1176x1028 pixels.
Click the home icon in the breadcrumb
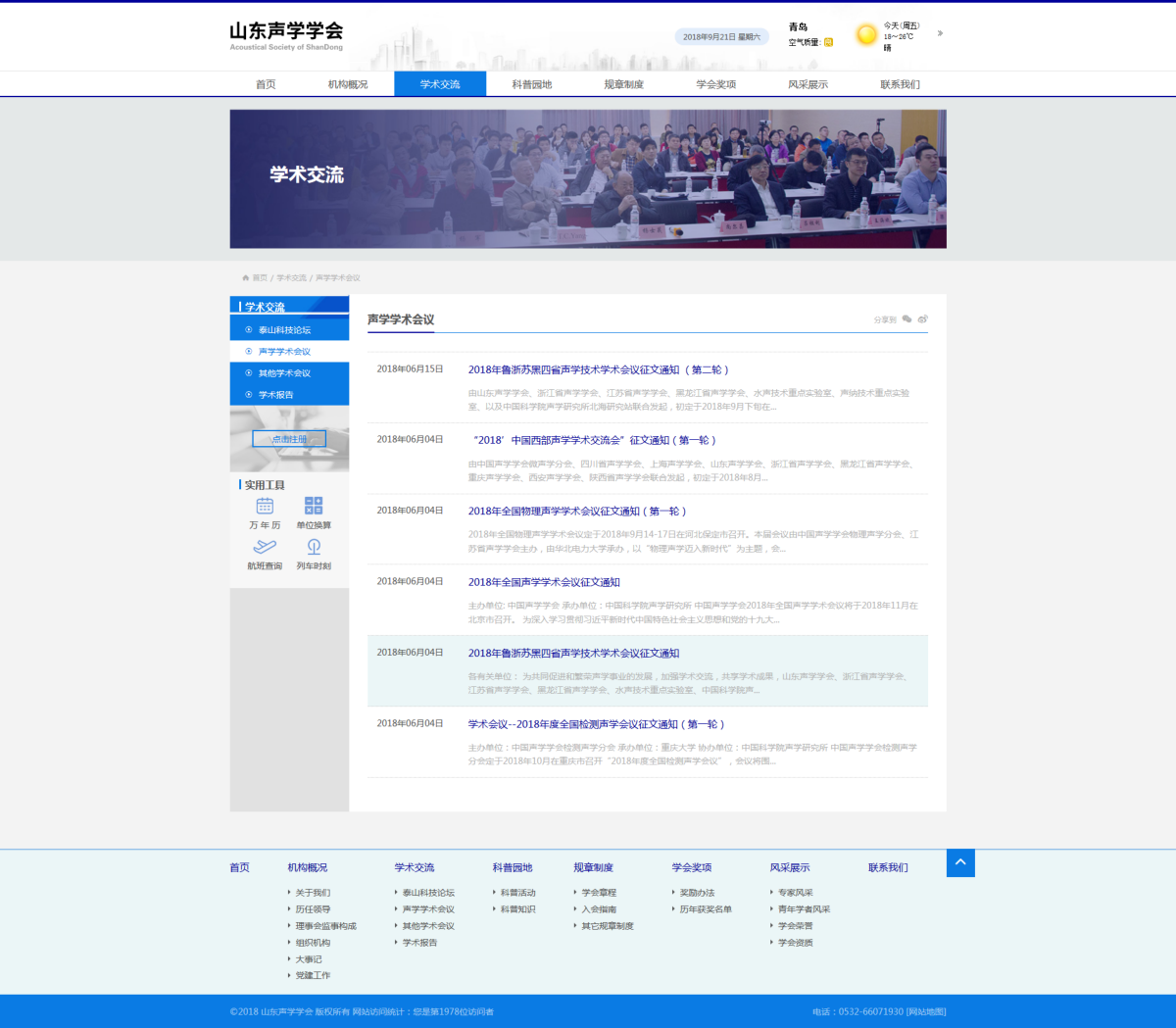coord(245,278)
